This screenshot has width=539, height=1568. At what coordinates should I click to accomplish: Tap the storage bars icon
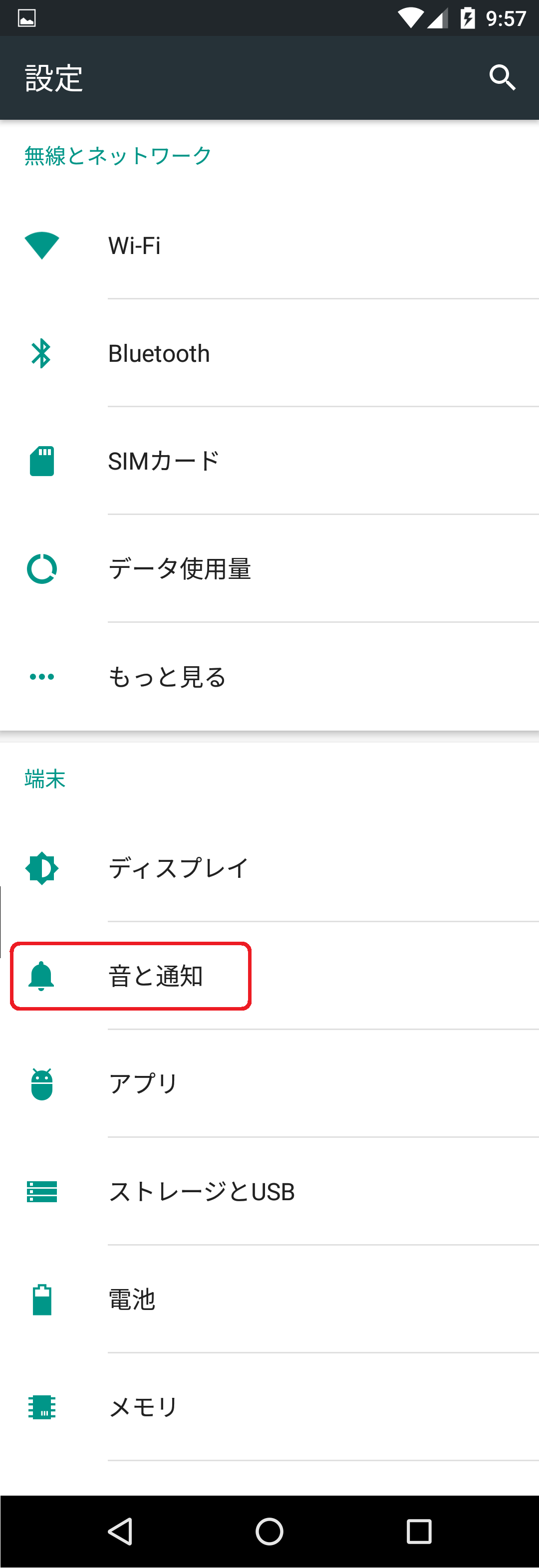(41, 1191)
